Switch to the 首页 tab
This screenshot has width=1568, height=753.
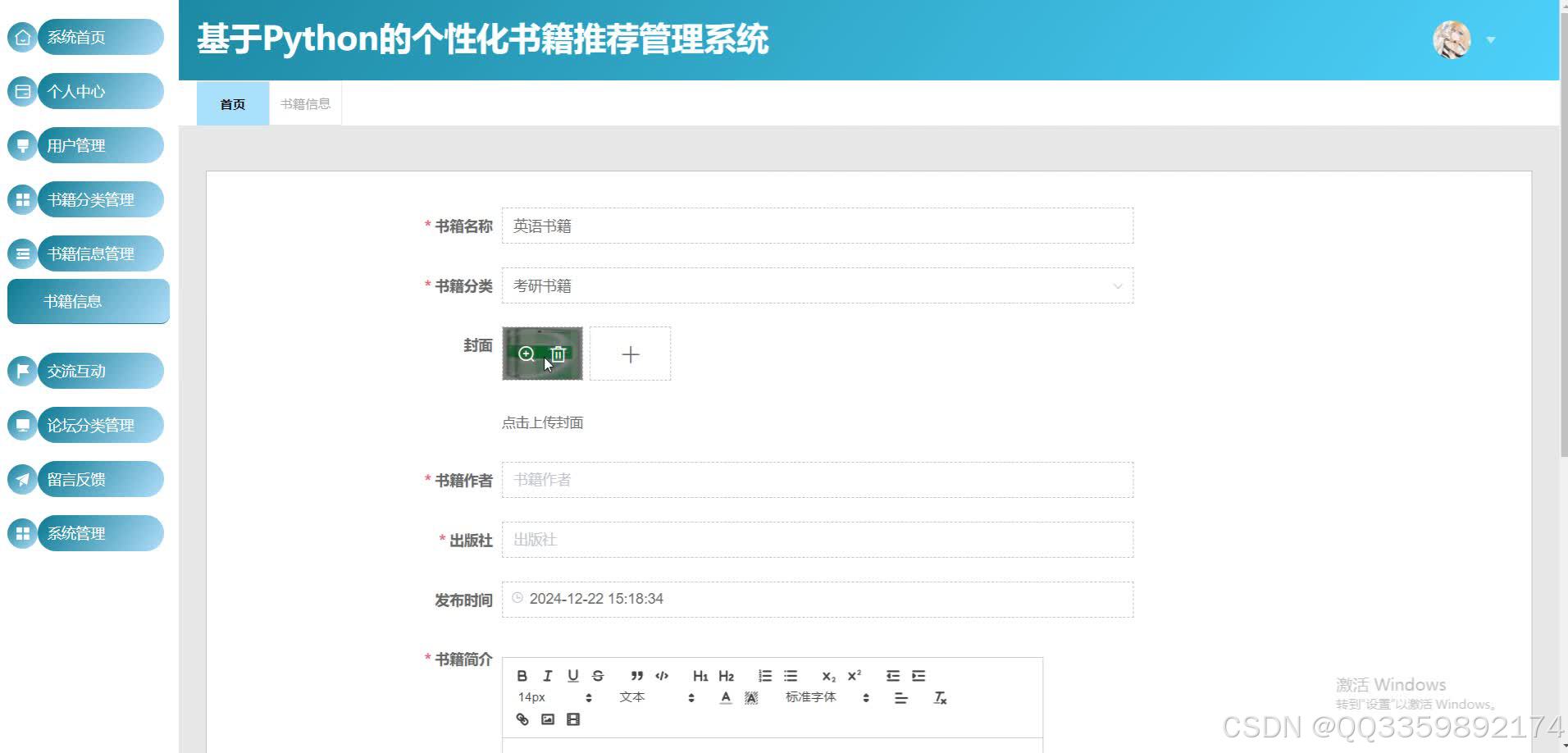coord(232,103)
